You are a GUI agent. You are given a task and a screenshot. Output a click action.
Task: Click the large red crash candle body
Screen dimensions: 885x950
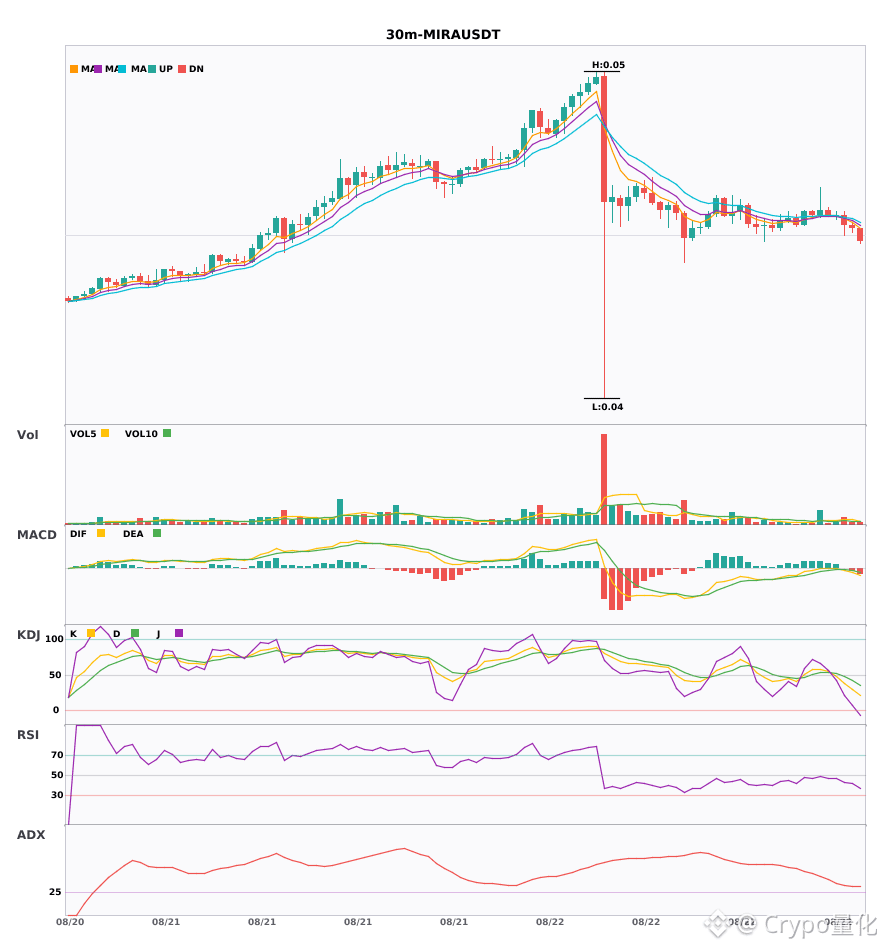coord(604,139)
